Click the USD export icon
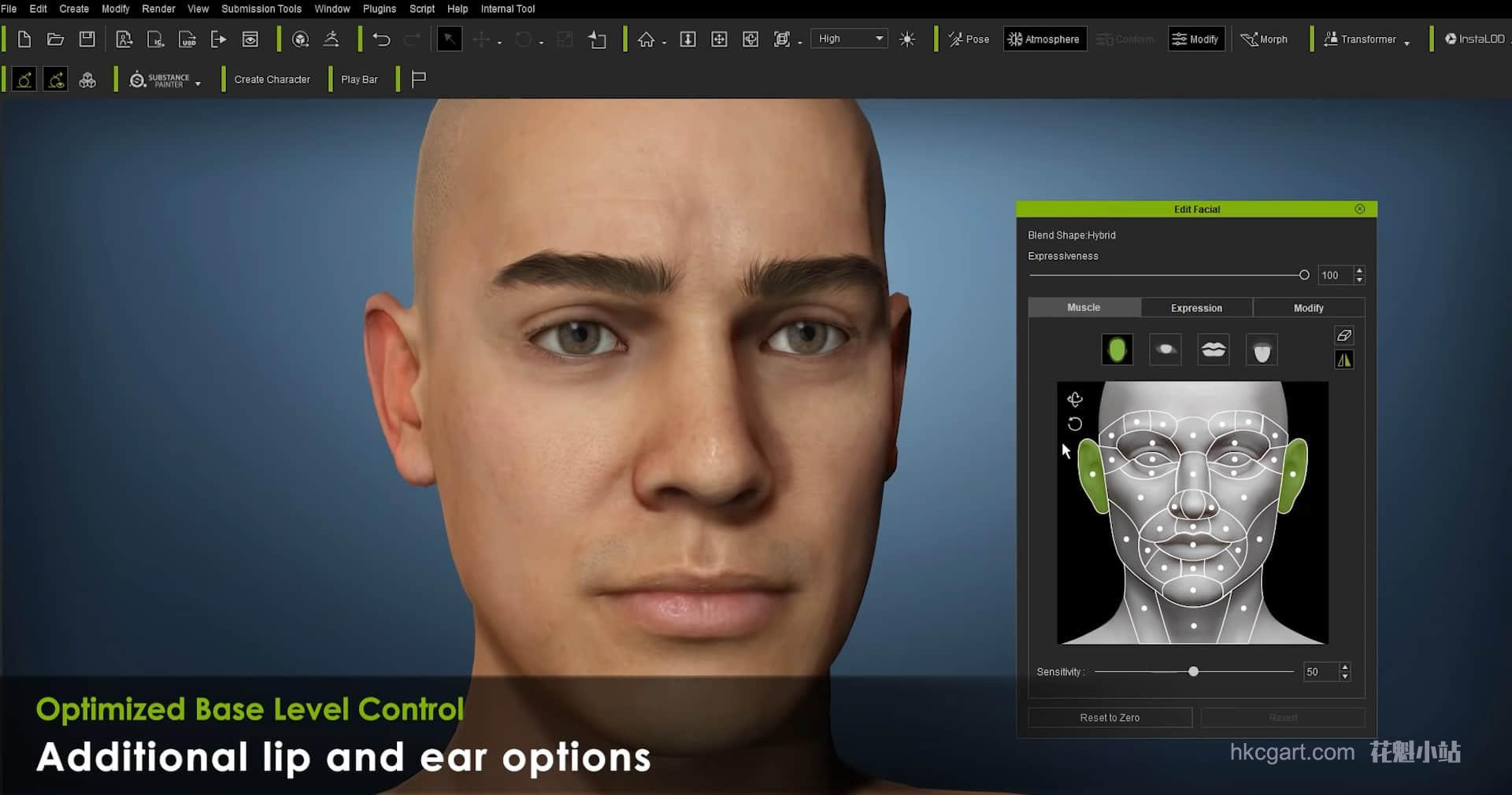Viewport: 1512px width, 795px height. click(187, 39)
